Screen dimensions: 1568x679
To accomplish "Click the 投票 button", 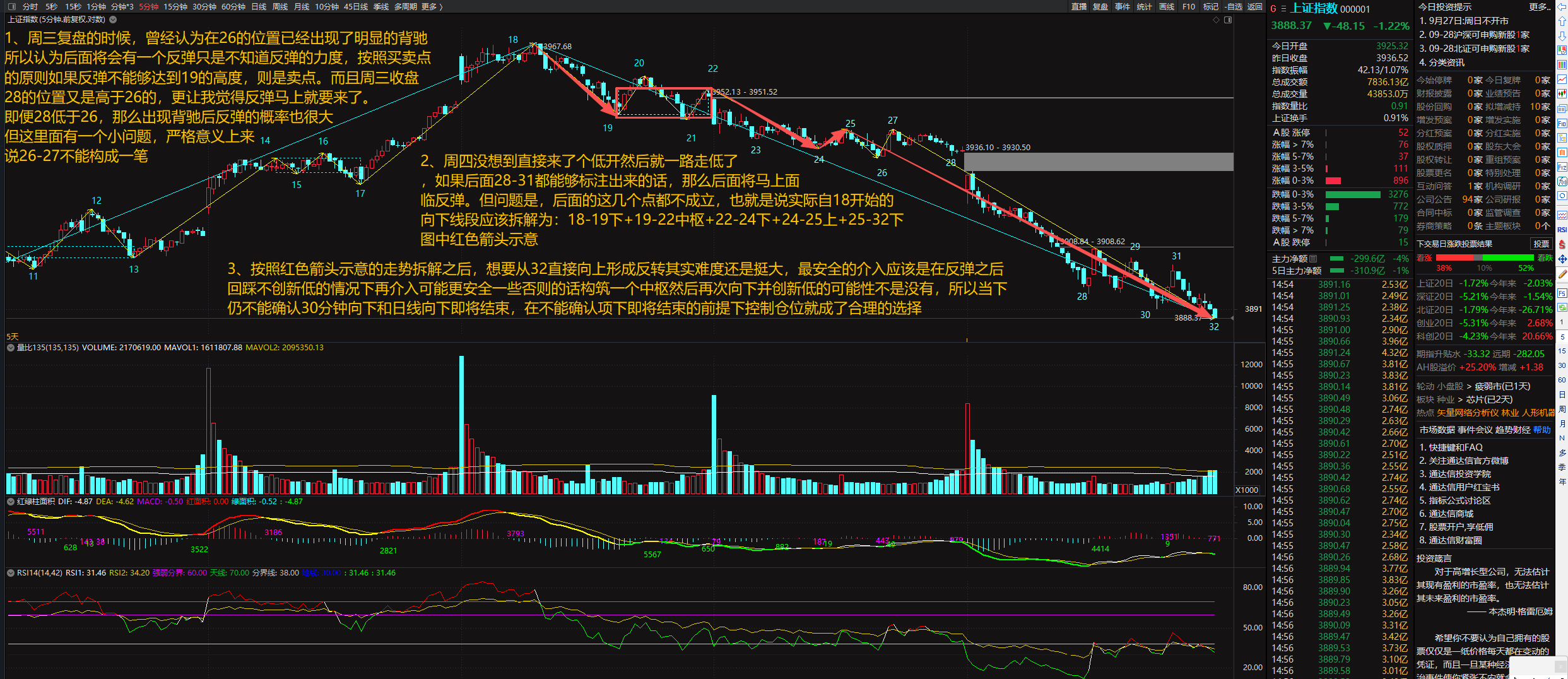I will pyautogui.click(x=1541, y=244).
